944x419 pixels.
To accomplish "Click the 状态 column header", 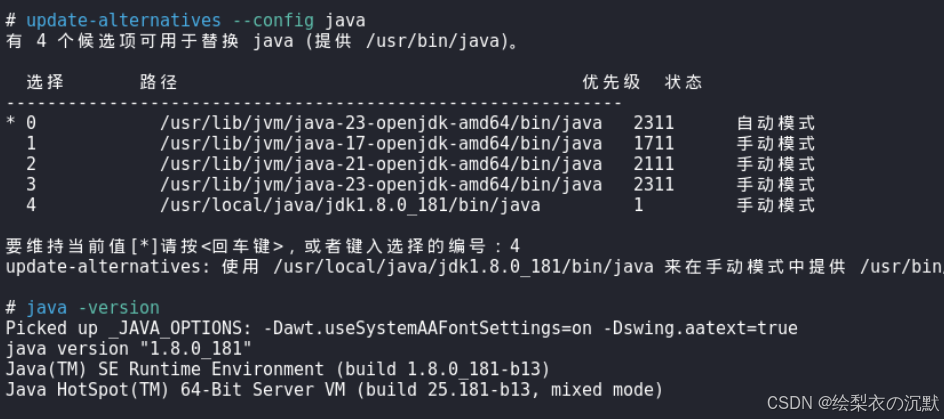I will tap(684, 82).
